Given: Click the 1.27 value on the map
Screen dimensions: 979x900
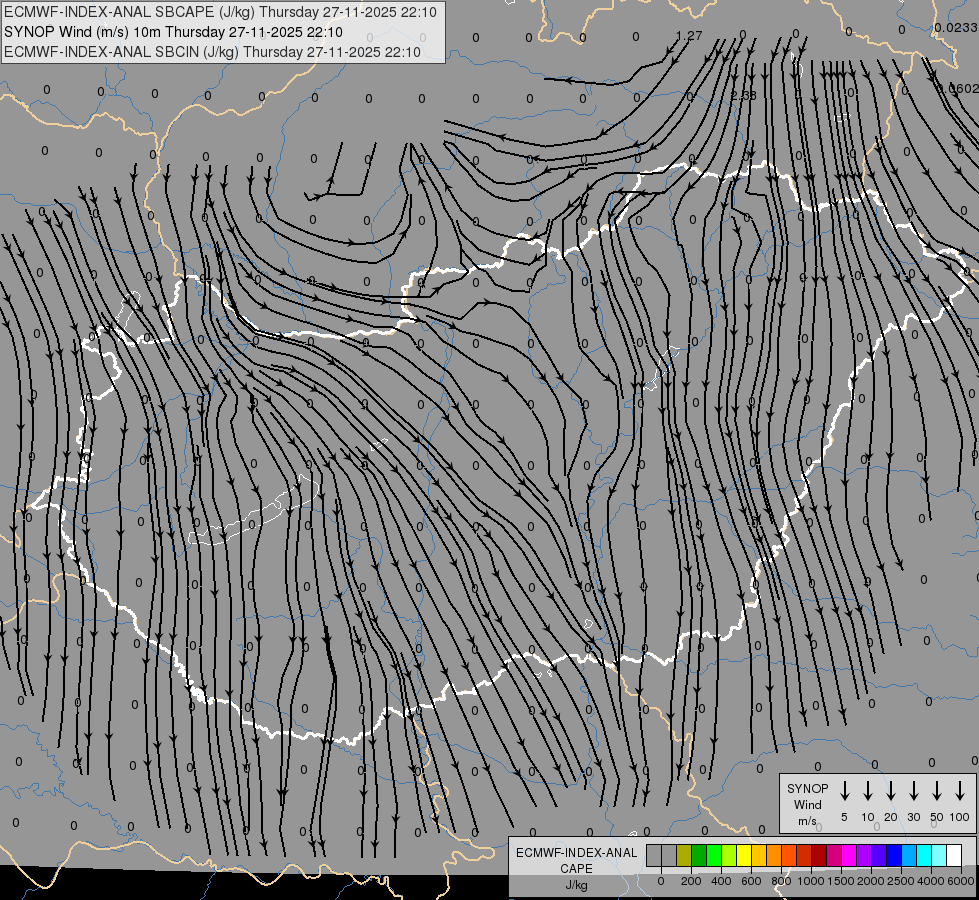Looking at the screenshot, I should click(689, 36).
